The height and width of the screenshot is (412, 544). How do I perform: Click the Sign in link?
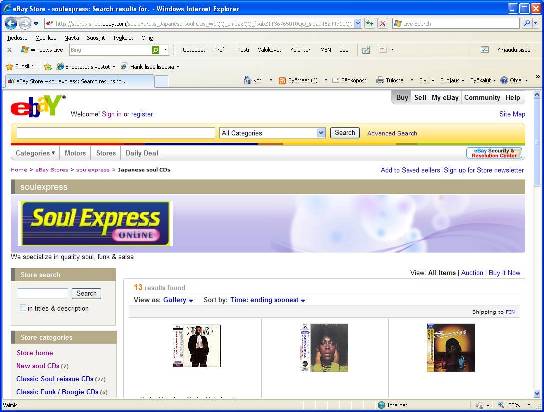[x=111, y=114]
